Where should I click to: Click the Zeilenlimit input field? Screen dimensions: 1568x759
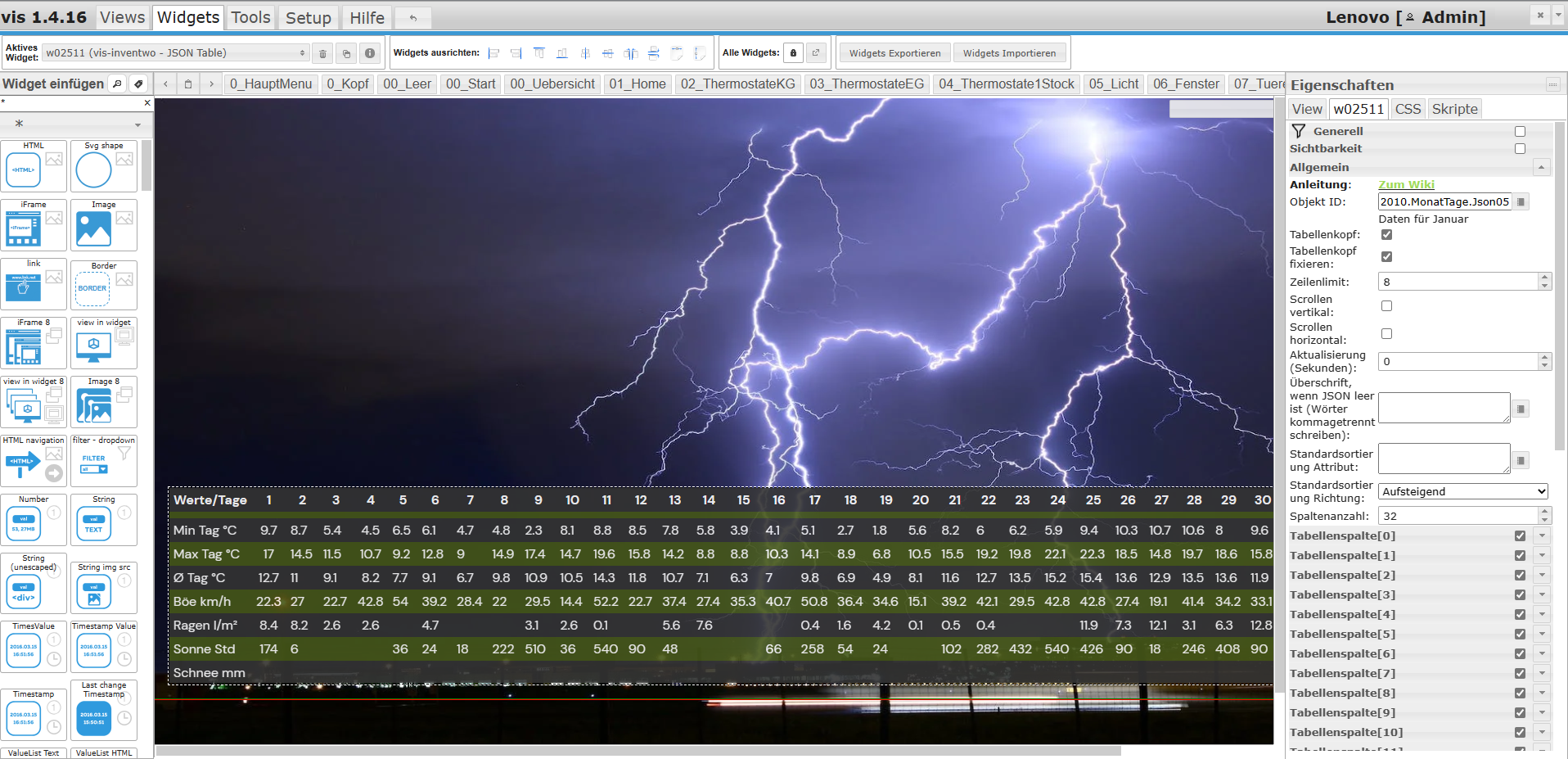click(1458, 282)
